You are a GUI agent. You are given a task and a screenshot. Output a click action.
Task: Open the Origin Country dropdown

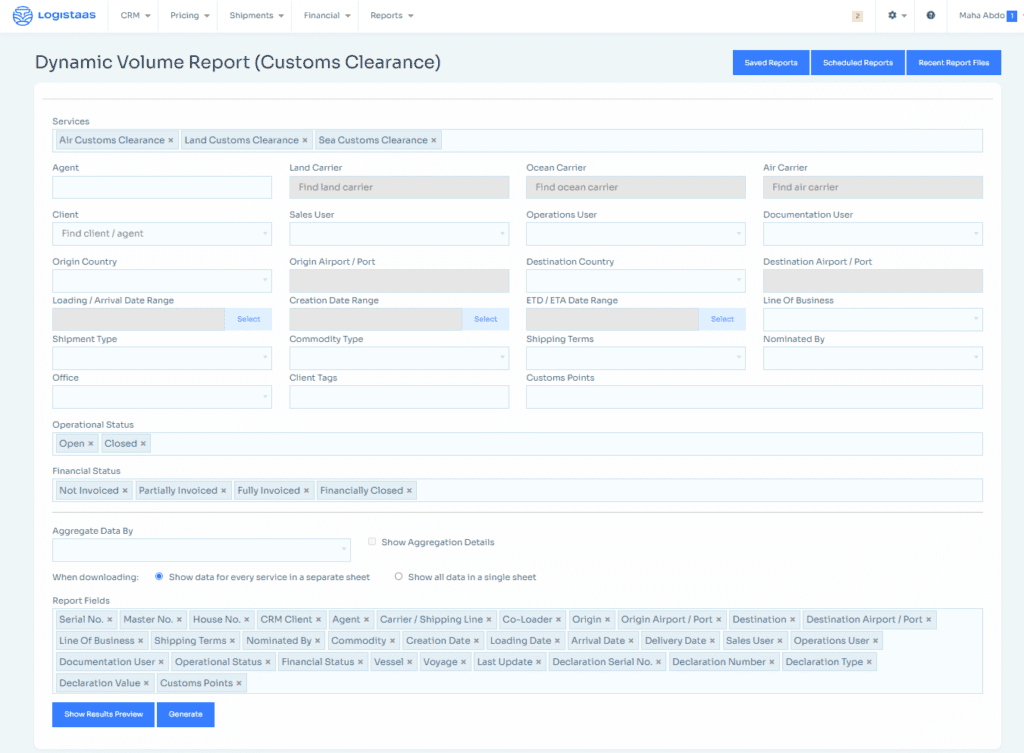click(162, 281)
